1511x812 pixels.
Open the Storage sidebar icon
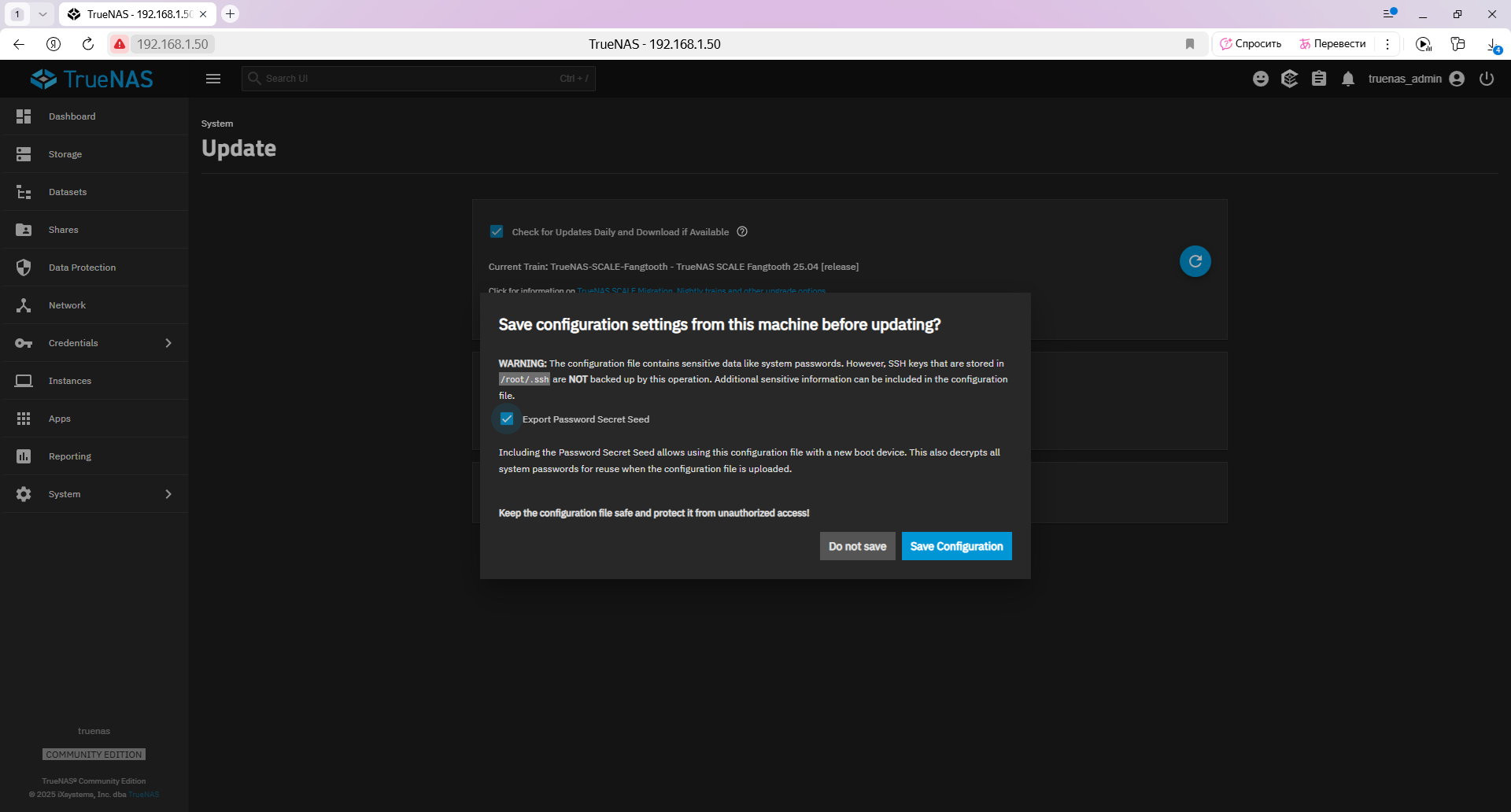24,154
